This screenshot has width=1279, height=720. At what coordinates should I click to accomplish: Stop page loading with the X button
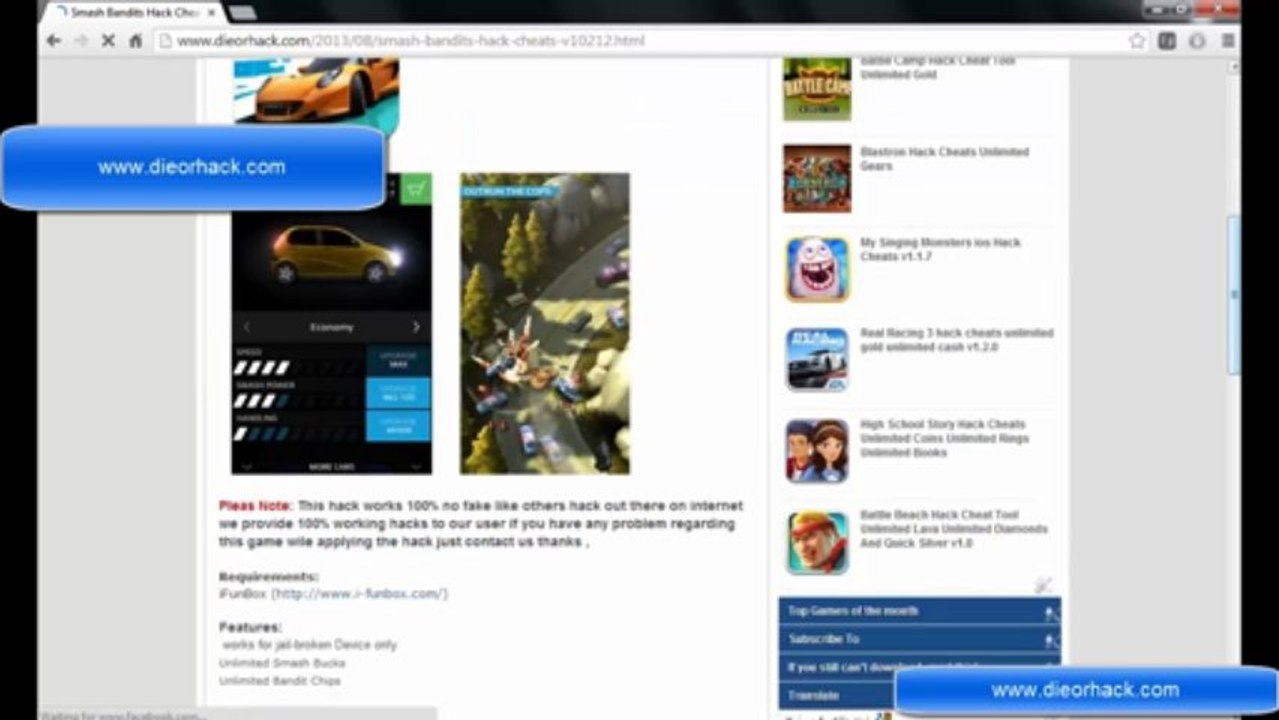109,41
